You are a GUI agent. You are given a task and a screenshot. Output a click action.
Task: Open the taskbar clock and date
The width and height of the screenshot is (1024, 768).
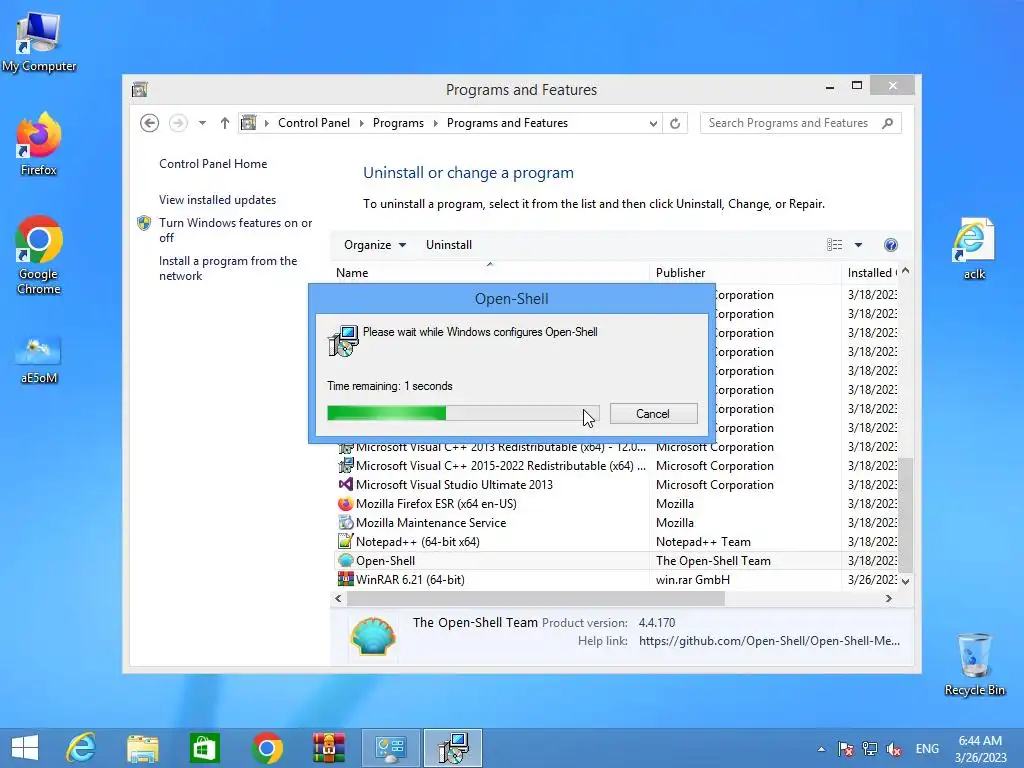[x=980, y=749]
